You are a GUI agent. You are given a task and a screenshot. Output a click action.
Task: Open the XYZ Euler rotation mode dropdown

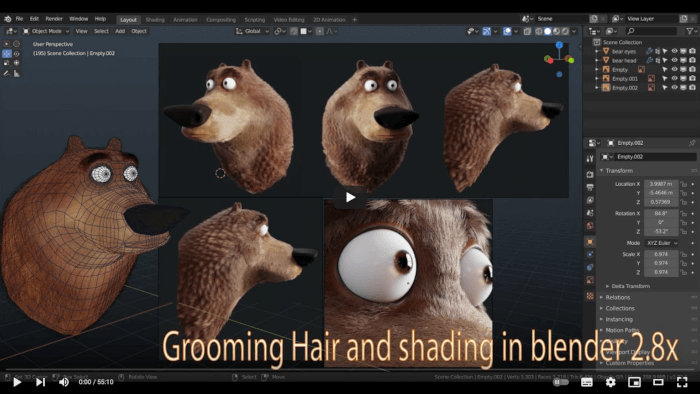662,243
